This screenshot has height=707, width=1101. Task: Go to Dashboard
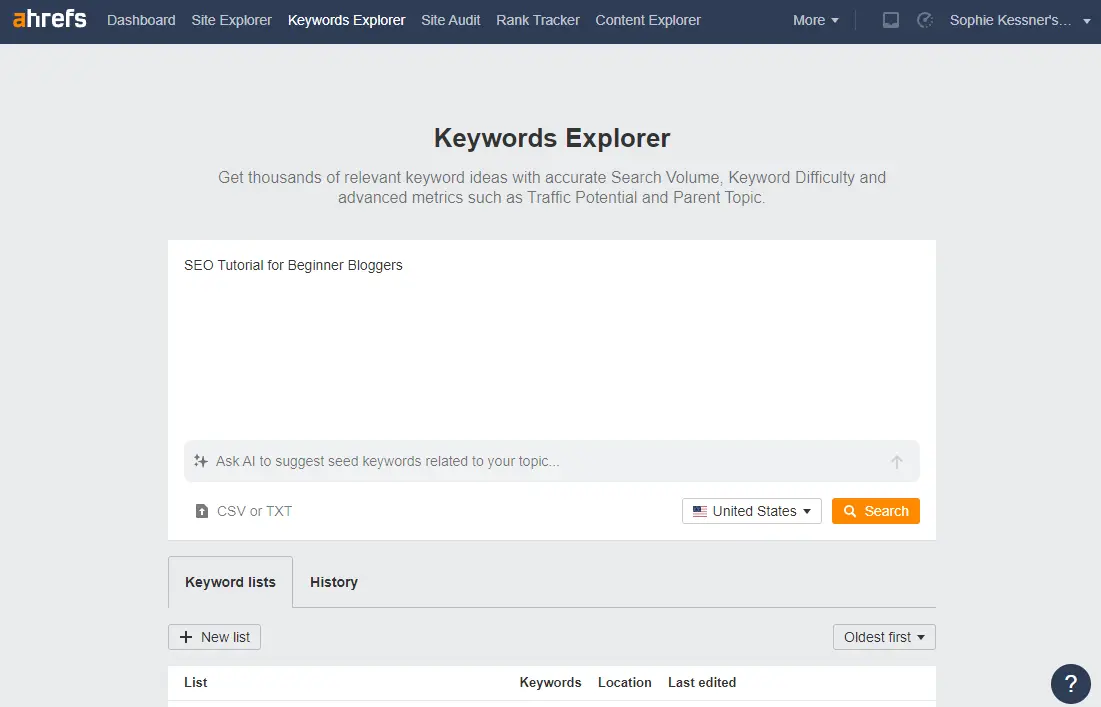coord(141,20)
